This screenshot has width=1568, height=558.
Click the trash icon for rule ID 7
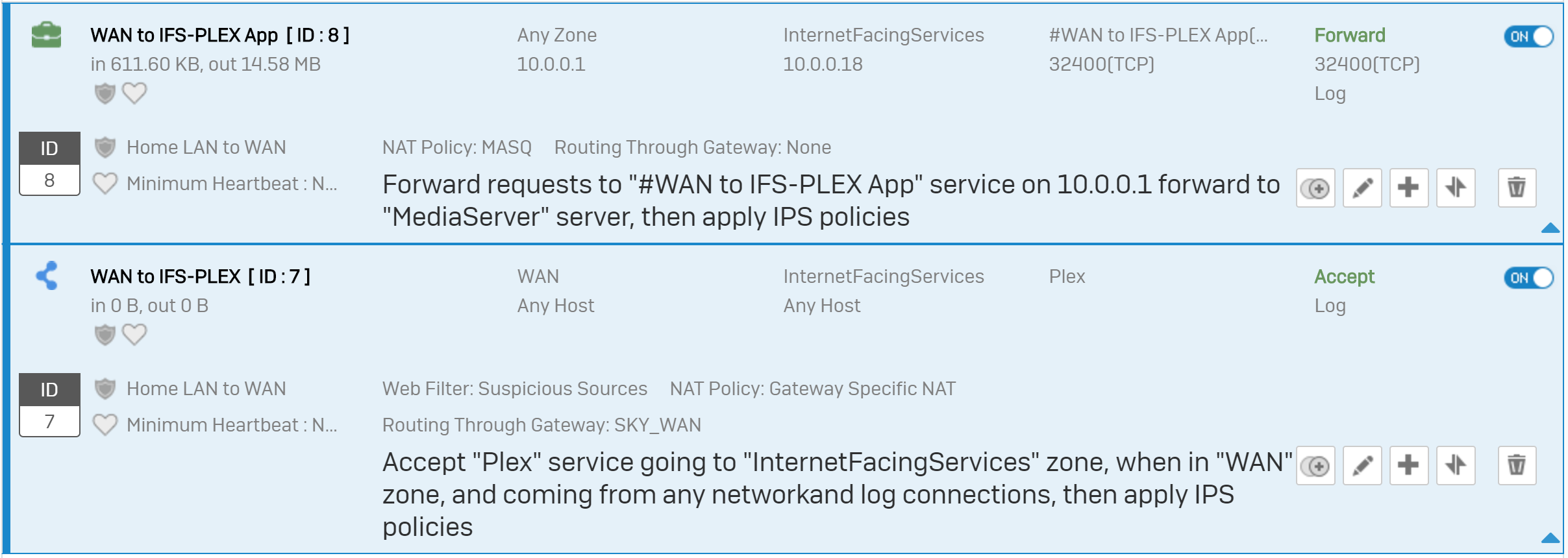pyautogui.click(x=1517, y=465)
